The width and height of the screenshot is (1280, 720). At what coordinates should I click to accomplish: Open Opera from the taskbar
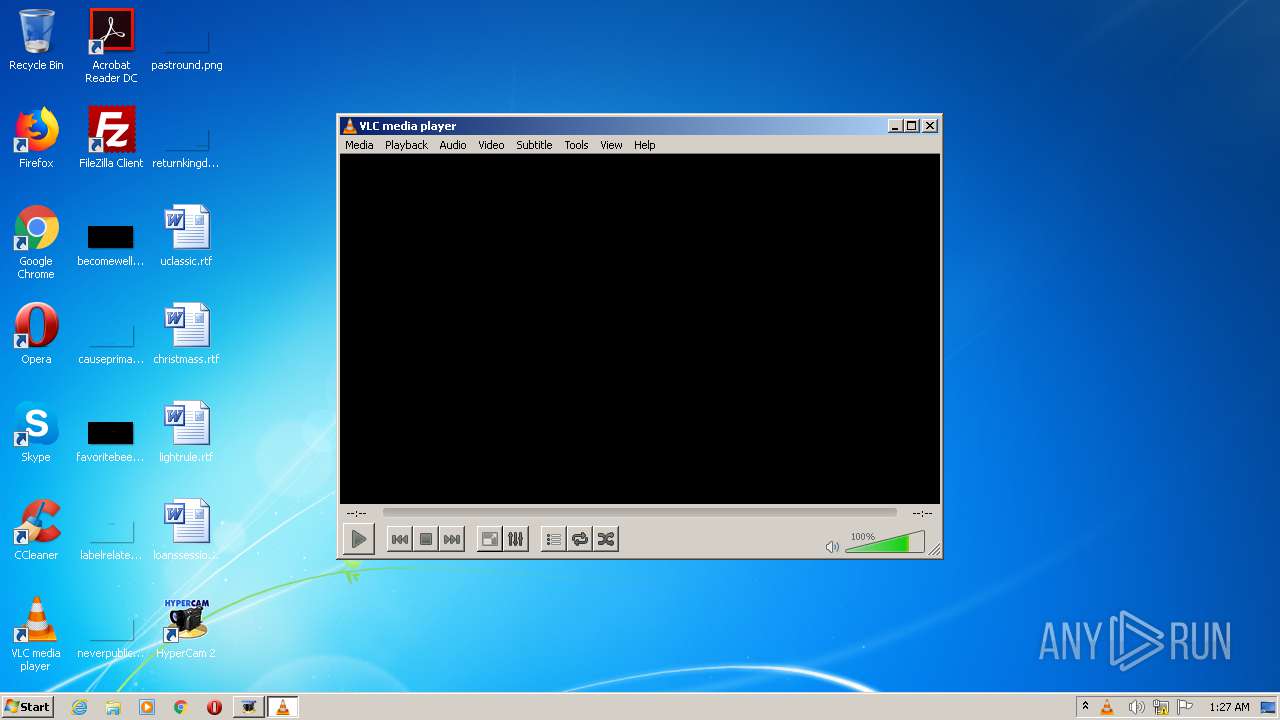point(214,707)
